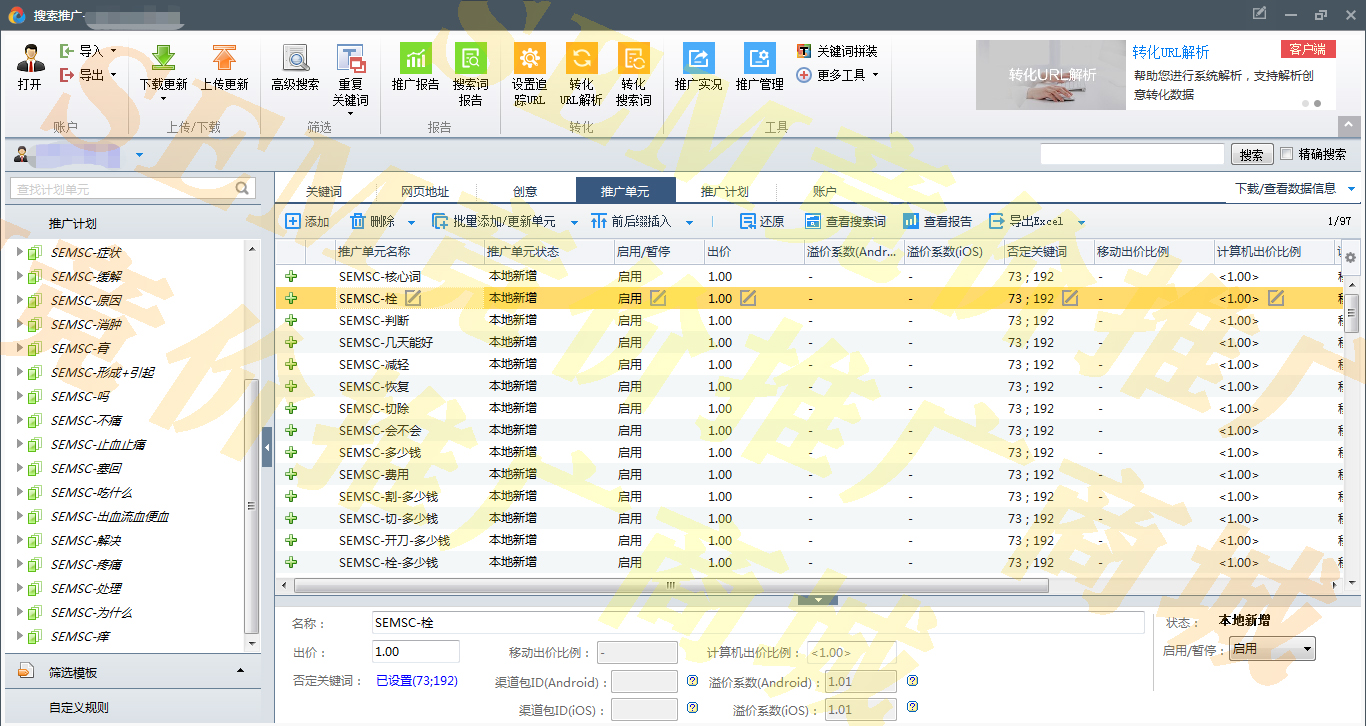This screenshot has height=726, width=1366.
Task: Click 添加 to add a unit
Action: click(x=307, y=222)
